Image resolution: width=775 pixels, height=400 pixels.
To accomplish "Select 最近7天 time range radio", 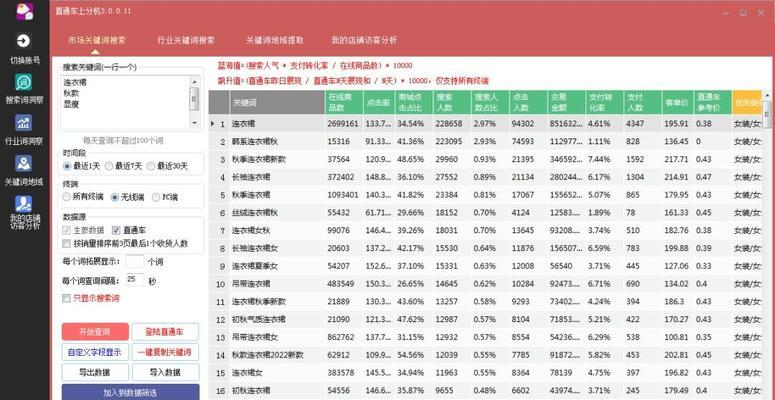I will (109, 166).
